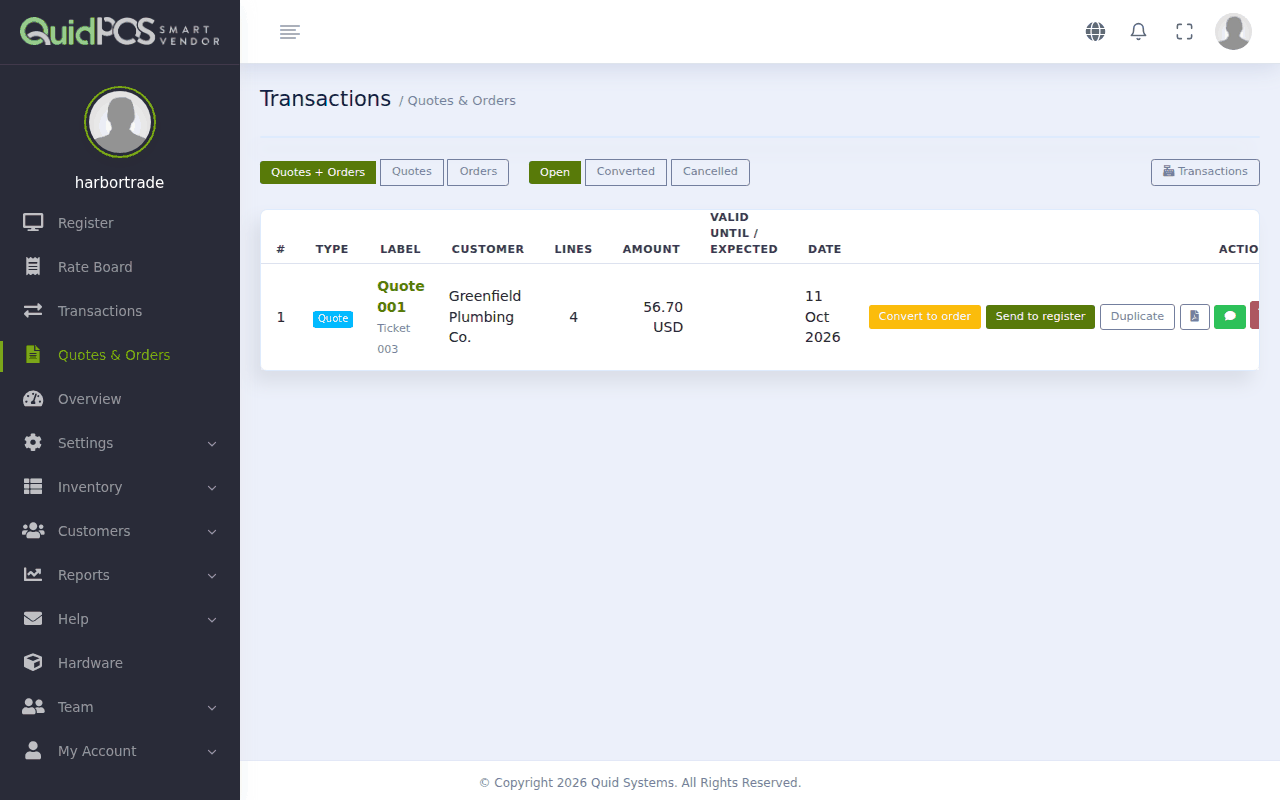Select the Open status filter
The width and height of the screenshot is (1280, 800).
tap(555, 172)
